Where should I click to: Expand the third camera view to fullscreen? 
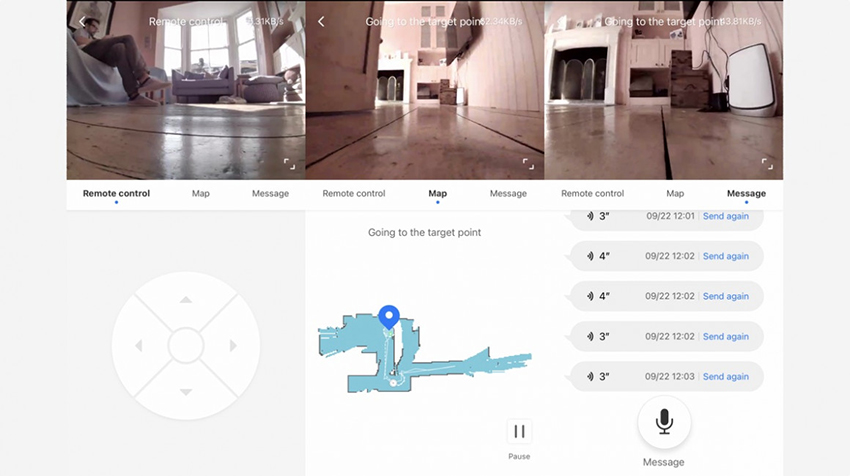click(x=767, y=164)
